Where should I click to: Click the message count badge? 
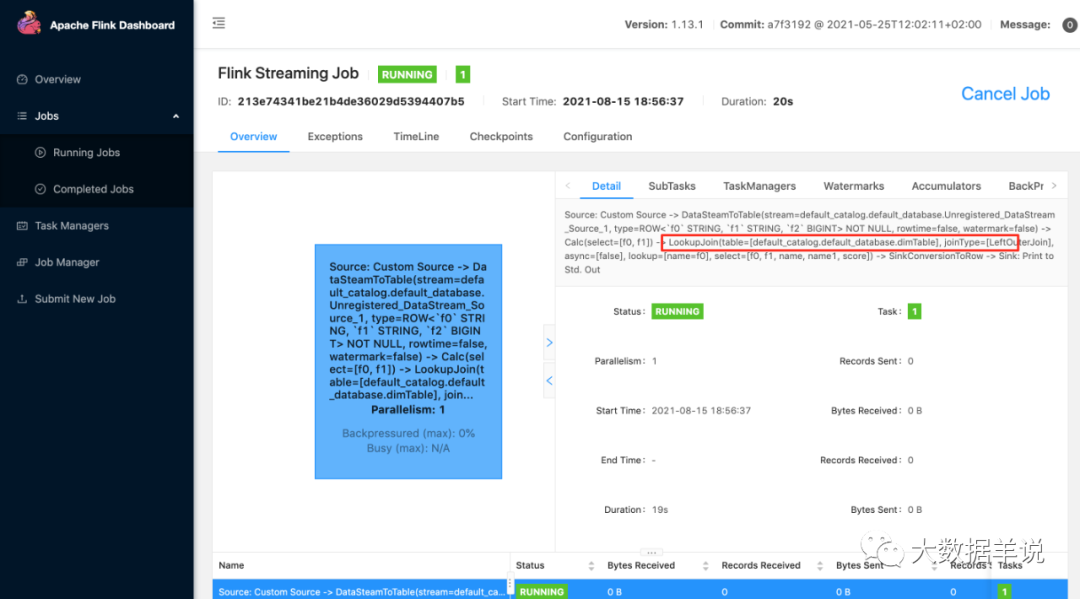click(1069, 25)
